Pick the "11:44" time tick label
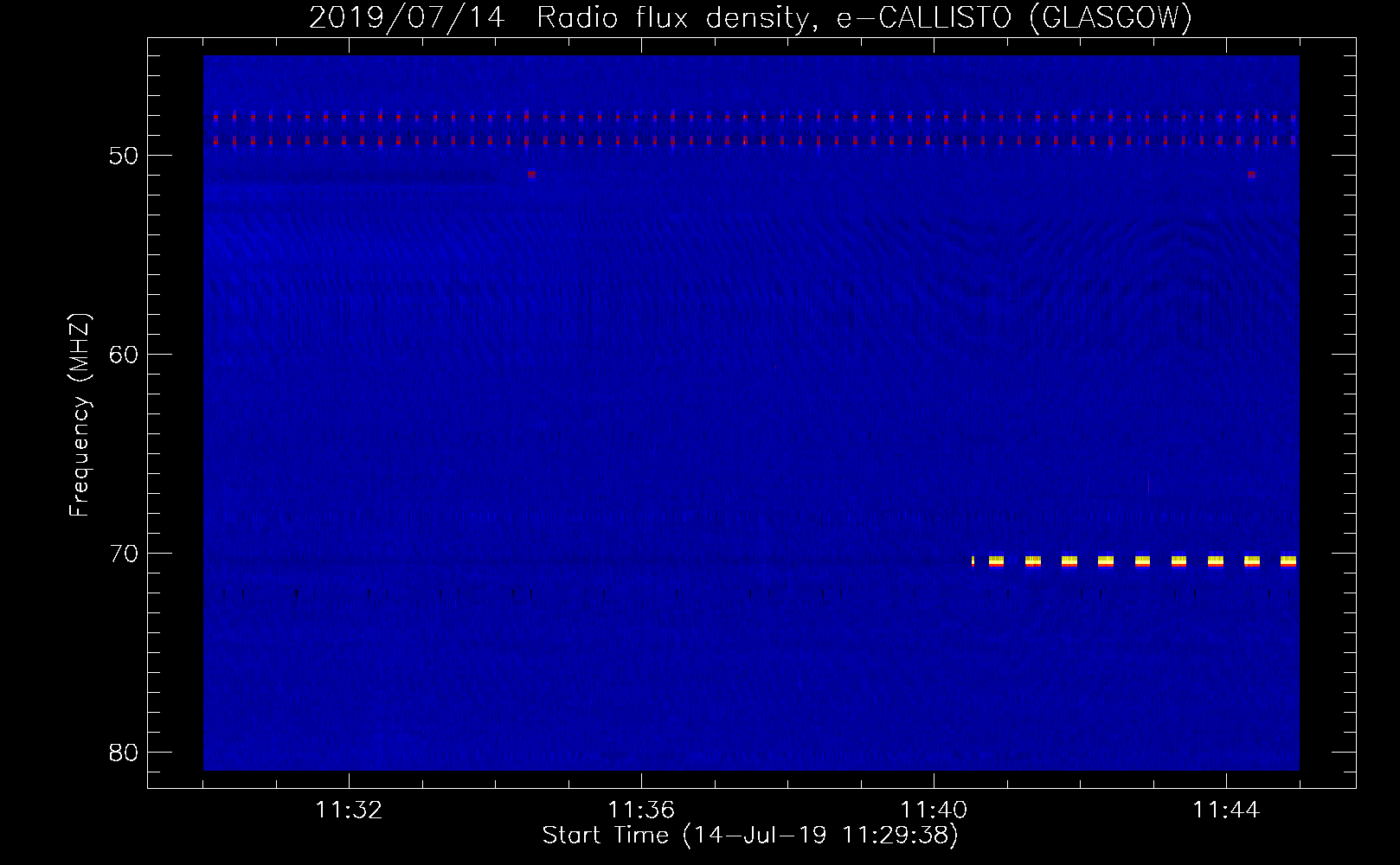 coord(1226,811)
